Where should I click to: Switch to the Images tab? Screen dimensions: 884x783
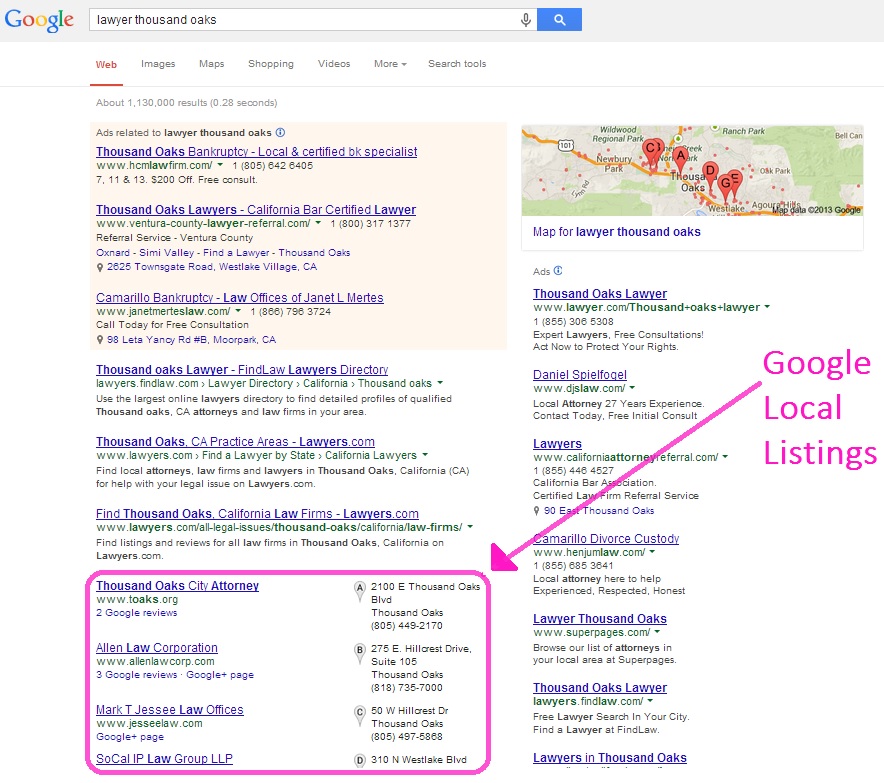pos(158,64)
